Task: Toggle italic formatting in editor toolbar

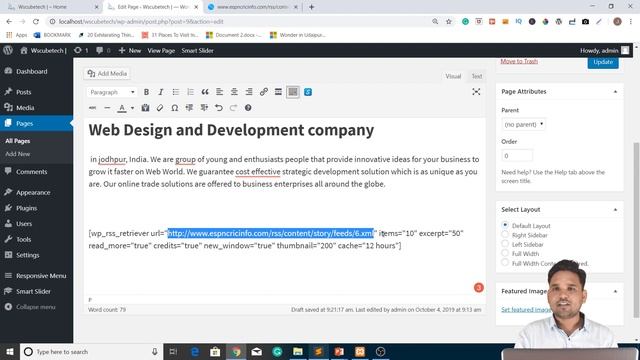Action: click(161, 92)
